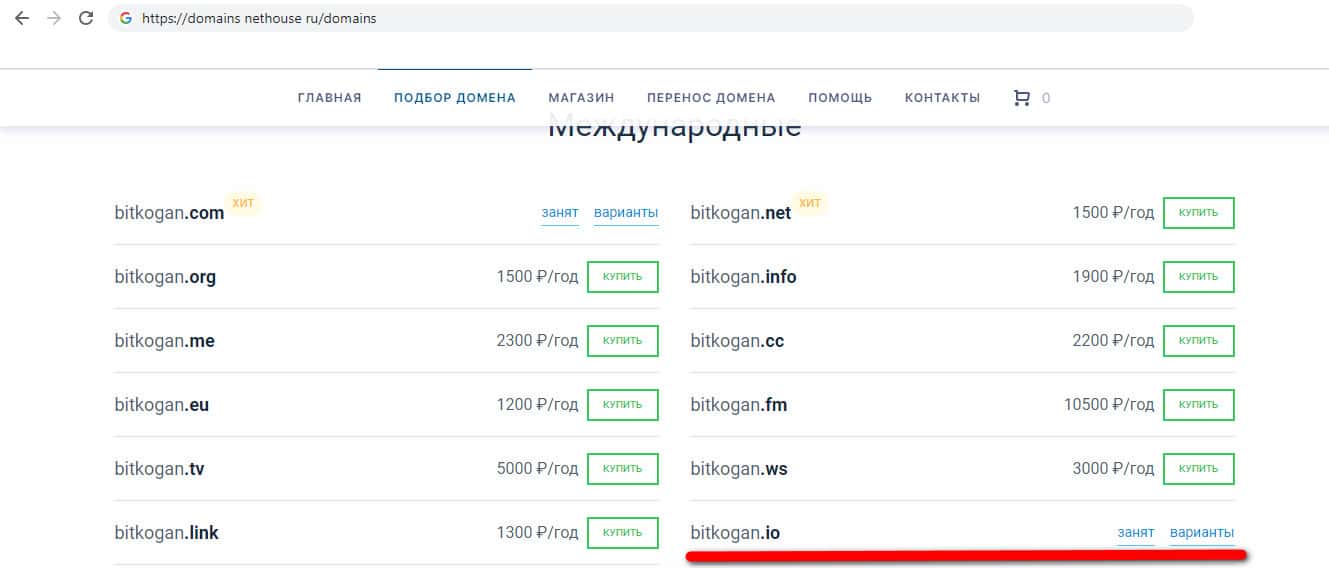Click the bitkogan.tv domain name

159,469
